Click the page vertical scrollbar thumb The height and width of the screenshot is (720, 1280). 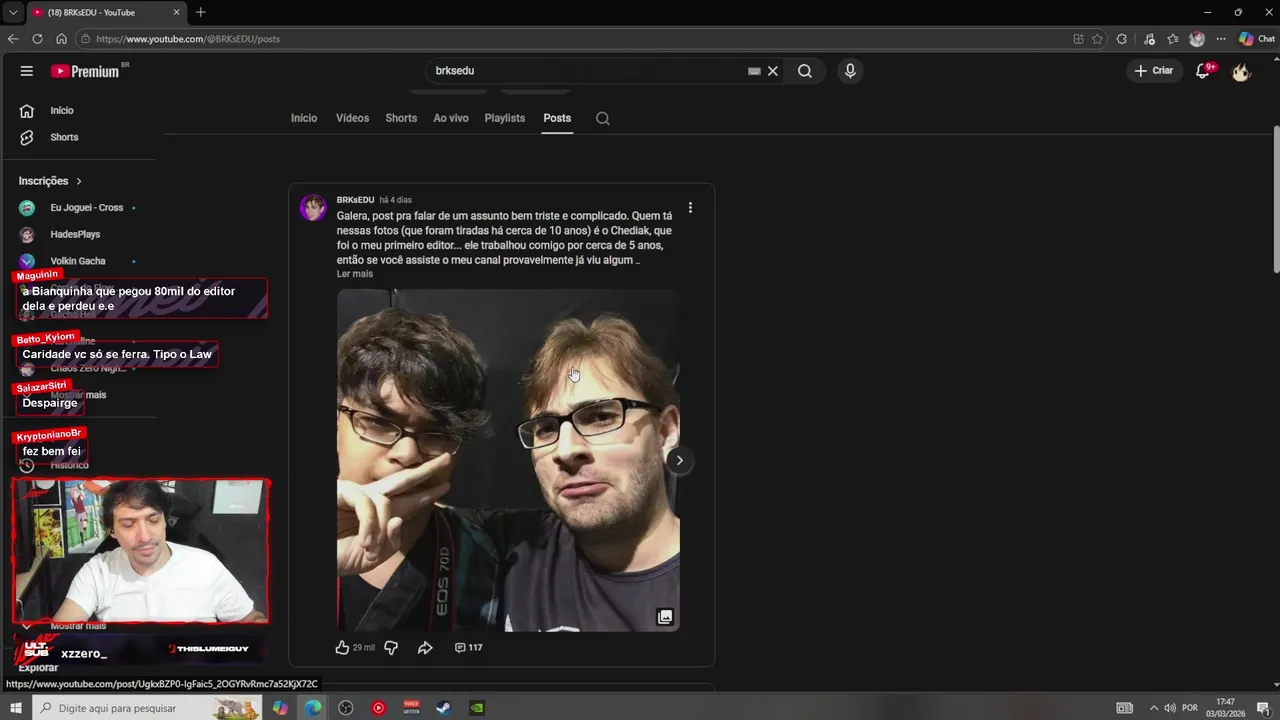[1276, 198]
